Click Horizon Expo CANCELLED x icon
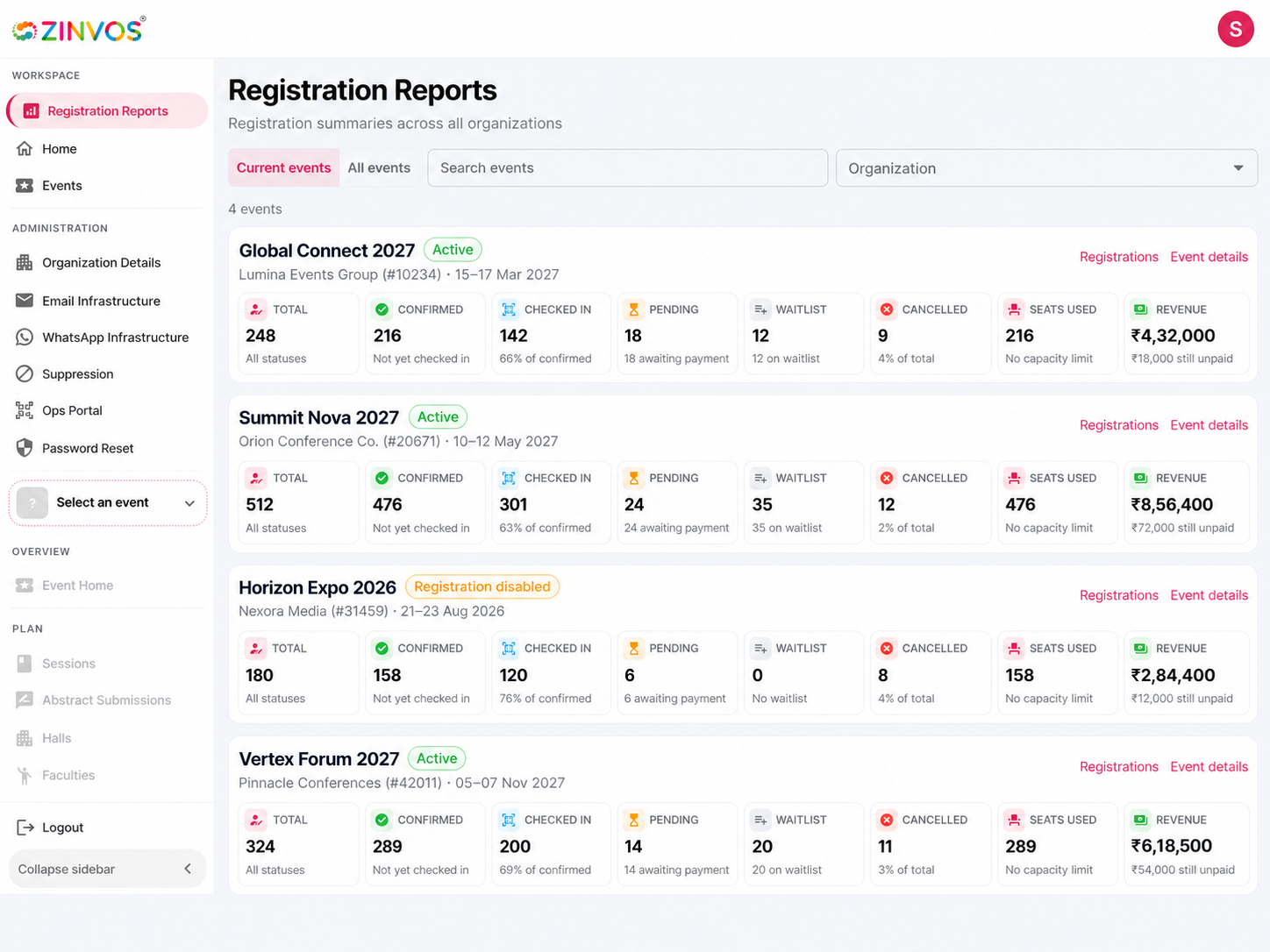1270x952 pixels. click(x=887, y=649)
